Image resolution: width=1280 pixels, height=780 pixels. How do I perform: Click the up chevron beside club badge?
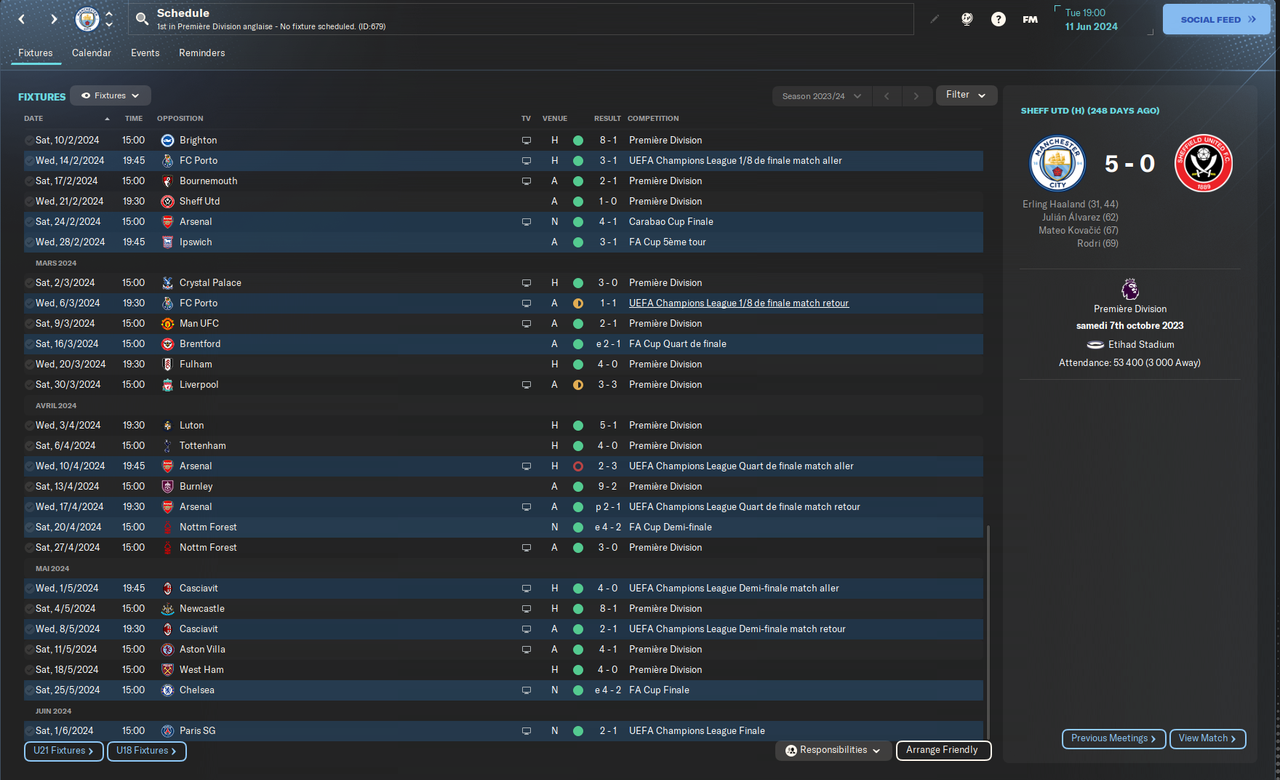coord(109,14)
